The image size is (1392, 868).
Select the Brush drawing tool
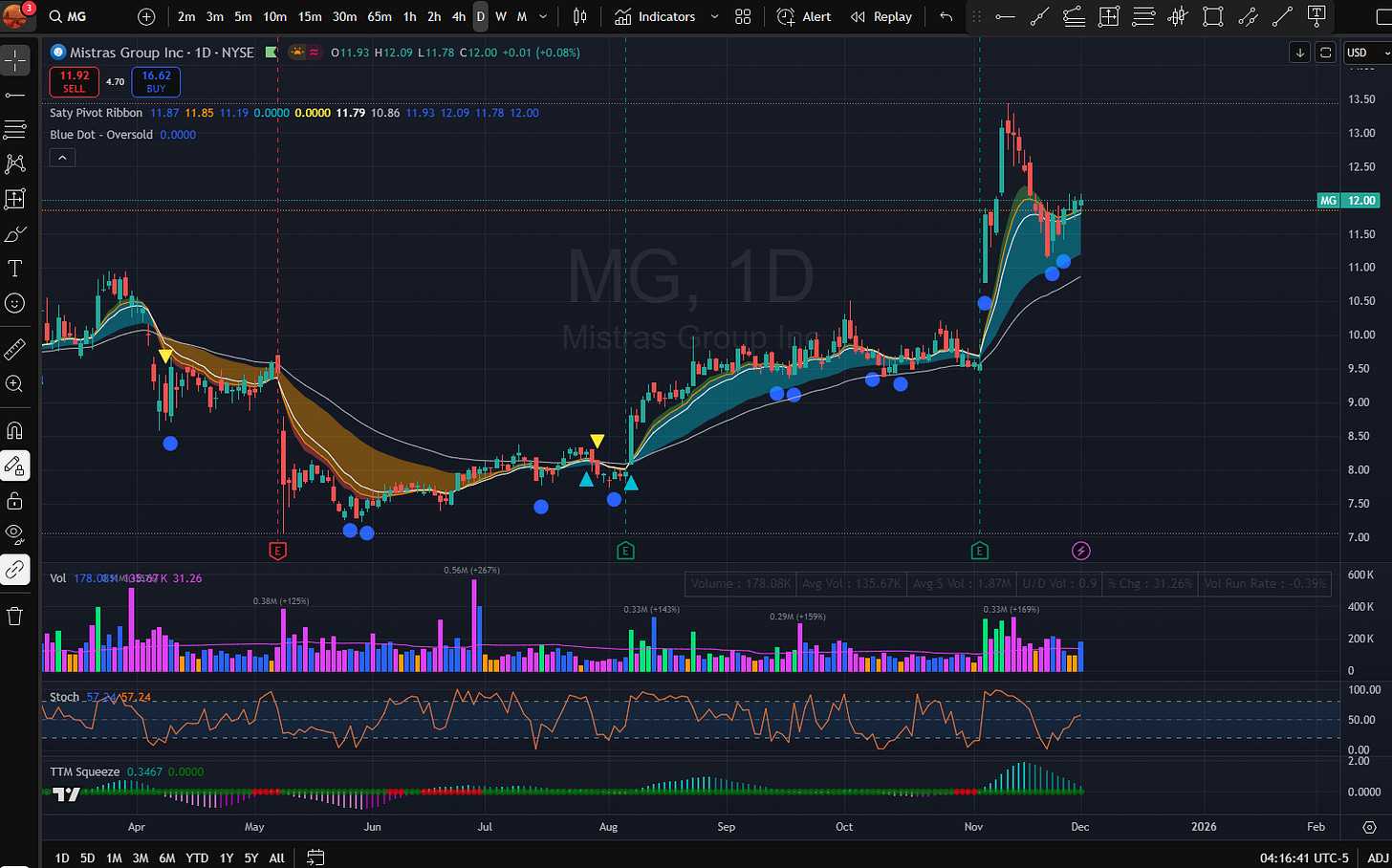15,234
